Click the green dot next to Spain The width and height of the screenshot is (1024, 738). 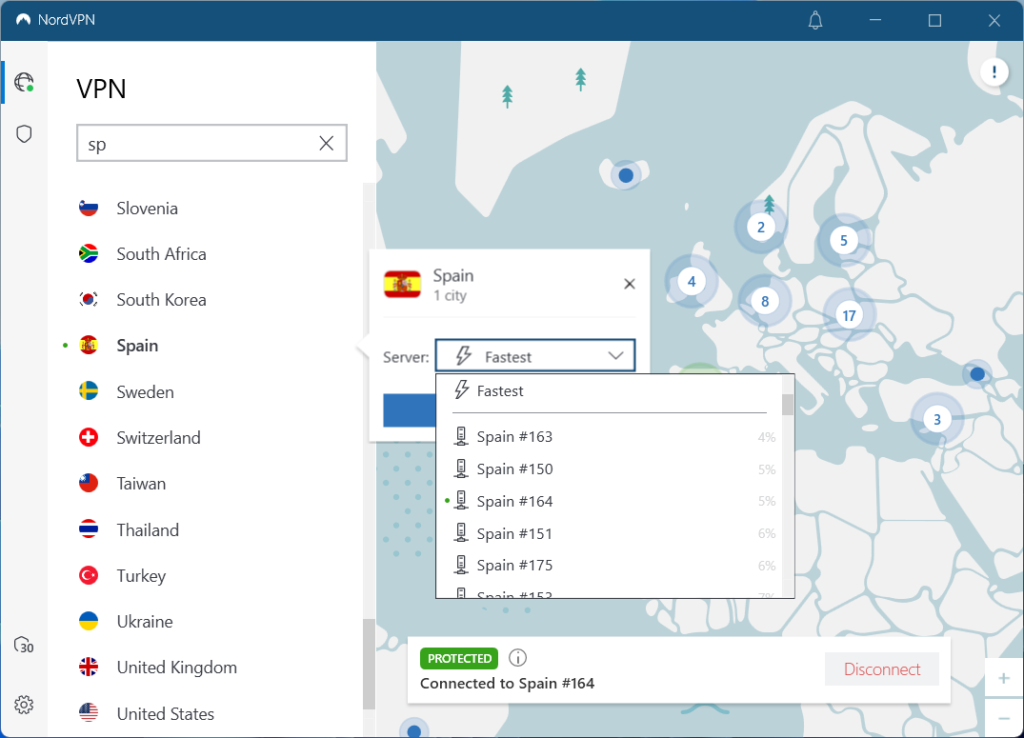point(64,345)
